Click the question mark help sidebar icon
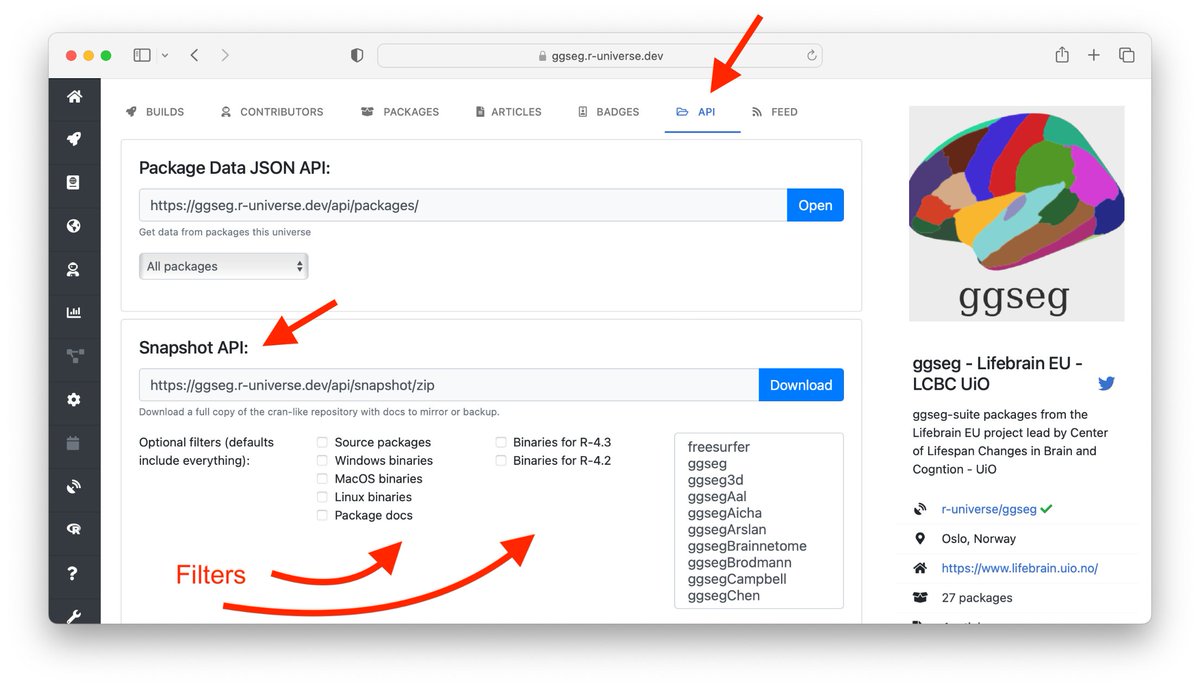The height and width of the screenshot is (688, 1200). pyautogui.click(x=74, y=574)
